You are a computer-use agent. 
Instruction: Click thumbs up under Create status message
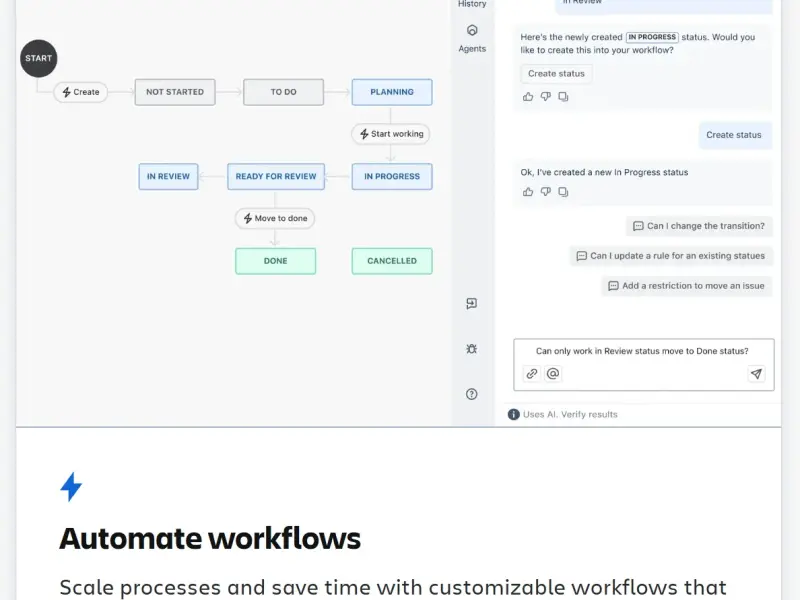pyautogui.click(x=528, y=97)
